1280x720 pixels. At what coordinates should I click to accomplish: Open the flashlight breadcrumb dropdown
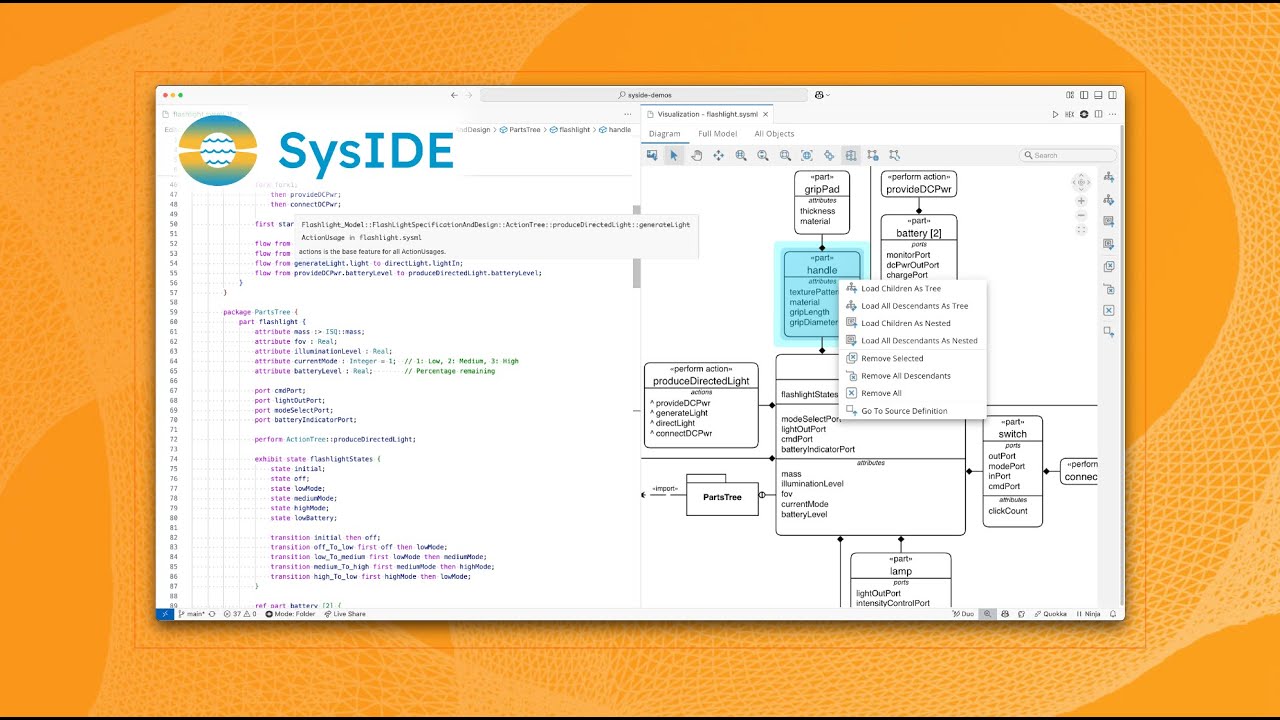click(570, 130)
